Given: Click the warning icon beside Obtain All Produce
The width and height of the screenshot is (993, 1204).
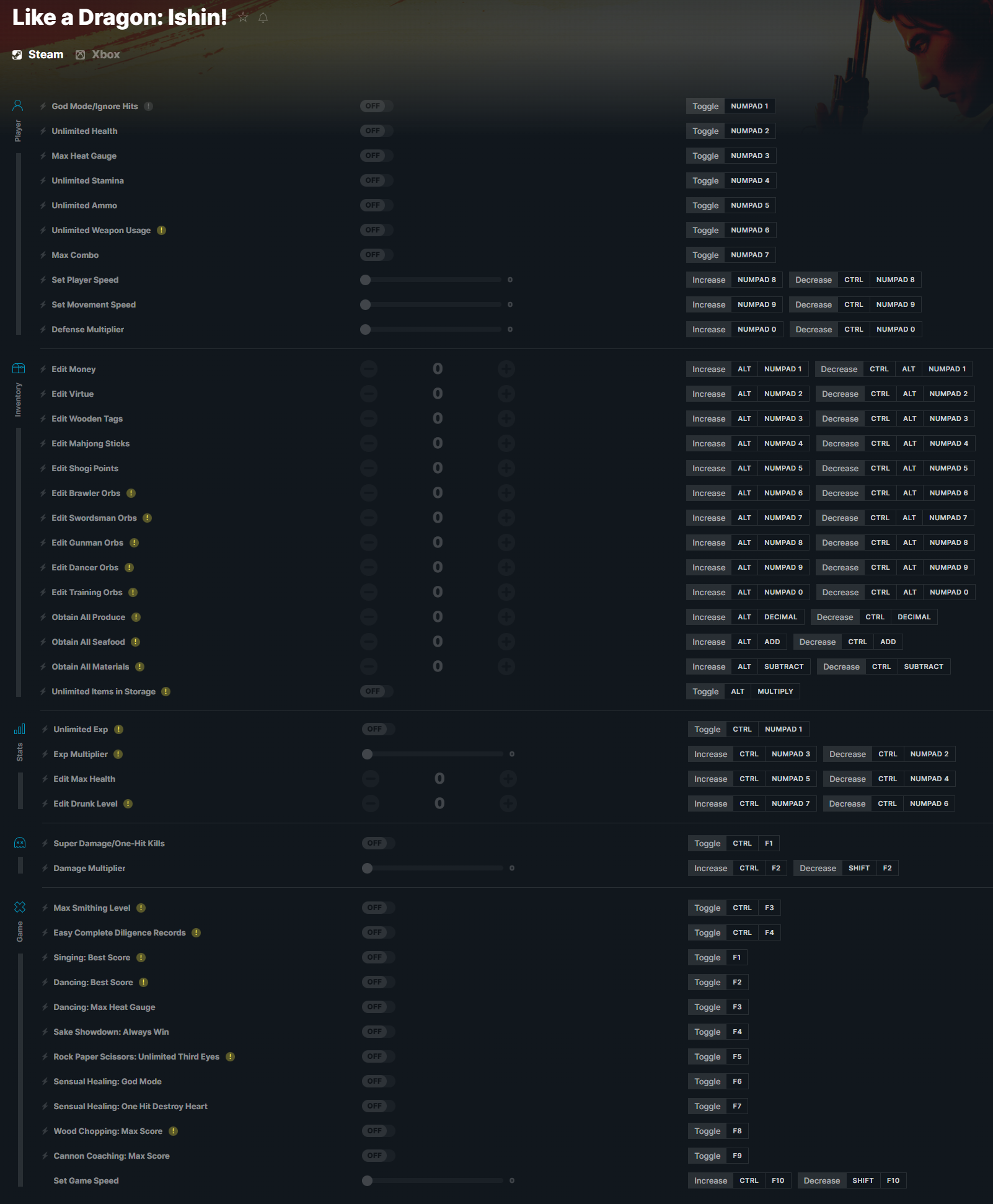Looking at the screenshot, I should [136, 617].
